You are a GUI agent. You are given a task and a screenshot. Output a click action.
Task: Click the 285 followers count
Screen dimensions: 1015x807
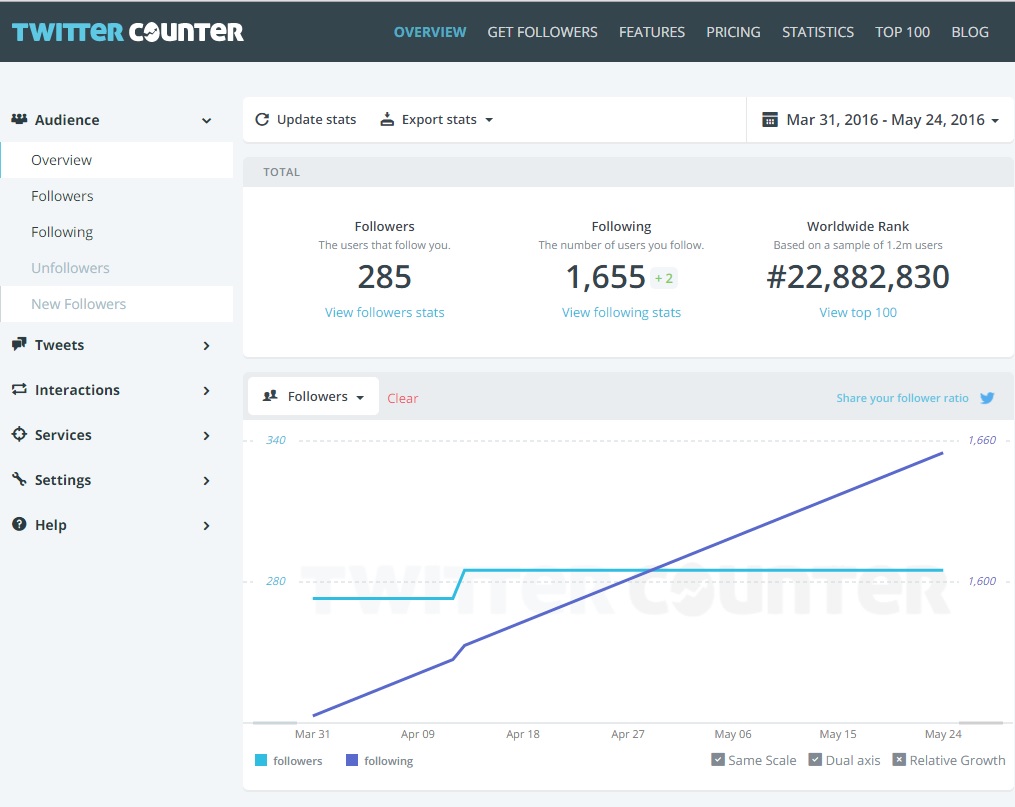(x=385, y=277)
